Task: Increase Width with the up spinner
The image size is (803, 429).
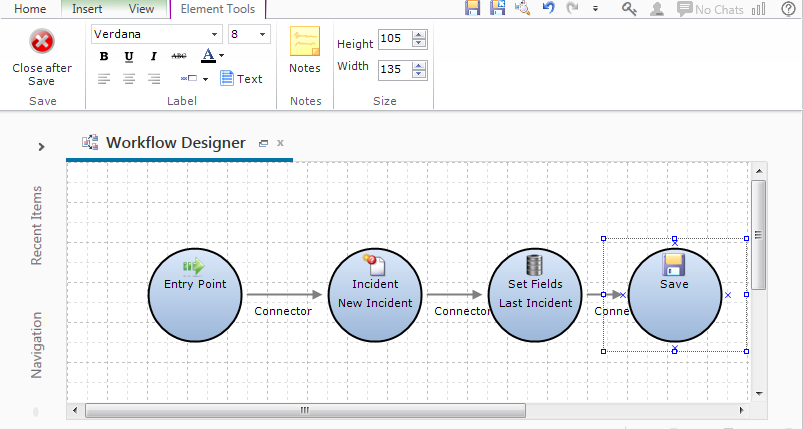Action: tap(419, 65)
